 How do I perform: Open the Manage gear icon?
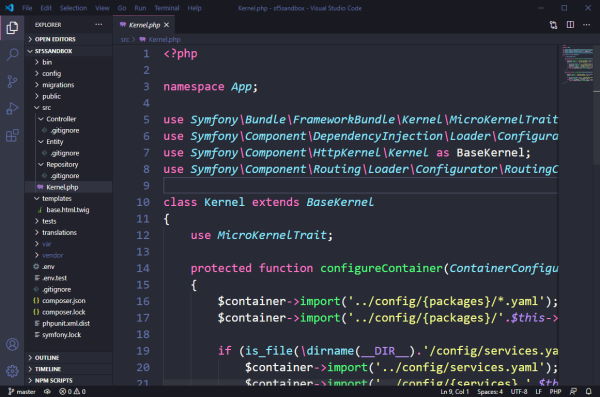pyautogui.click(x=12, y=371)
